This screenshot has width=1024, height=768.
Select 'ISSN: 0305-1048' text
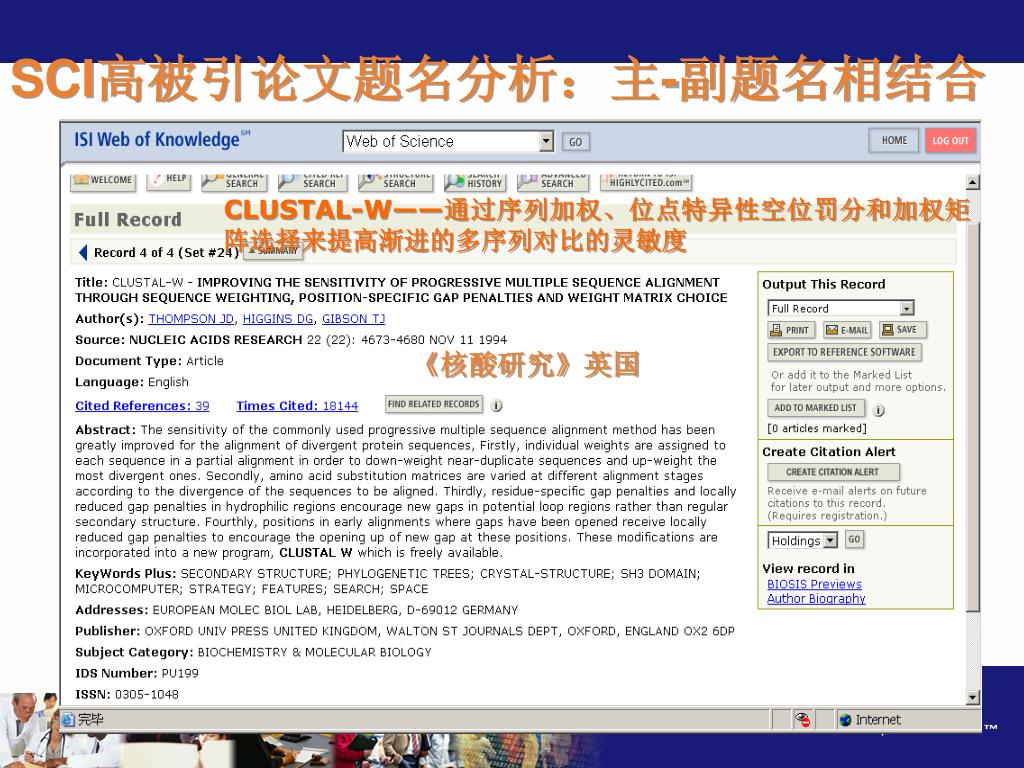coord(127,694)
